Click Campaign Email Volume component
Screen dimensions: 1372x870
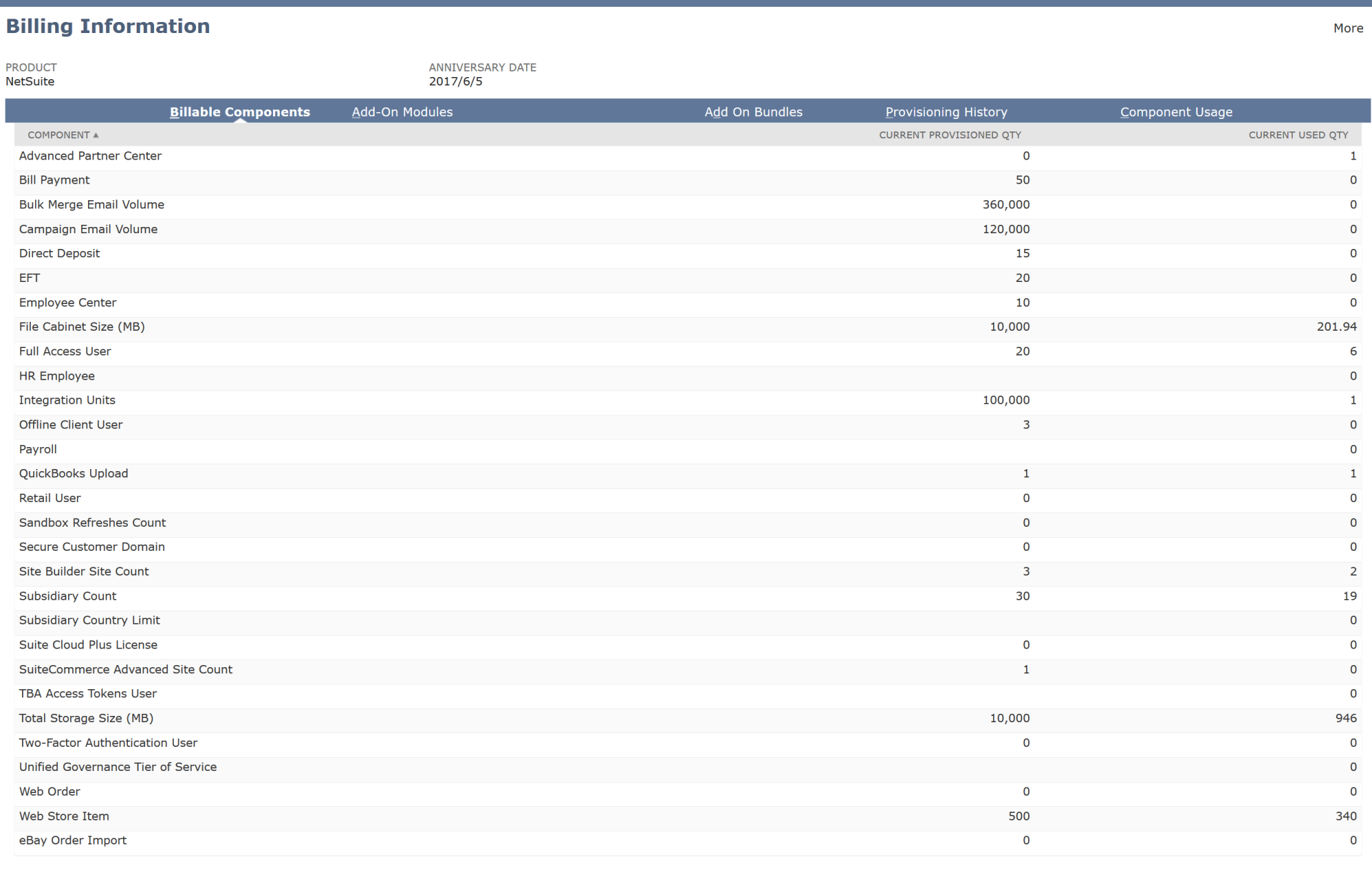(88, 229)
